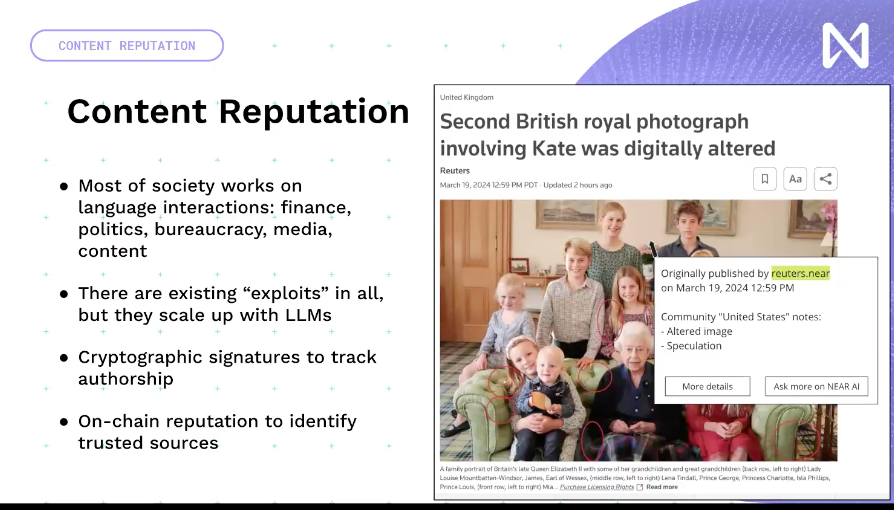Viewport: 894px width, 510px height.
Task: Click the Reuters byline text
Action: coord(455,171)
